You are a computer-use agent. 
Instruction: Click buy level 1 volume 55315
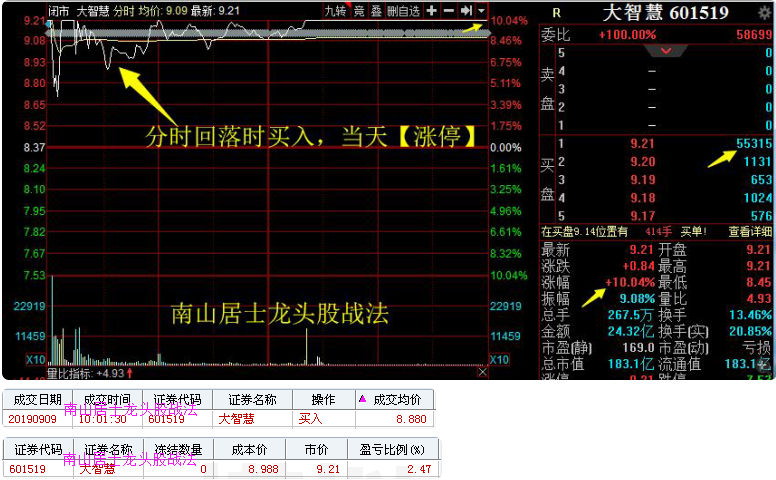[754, 144]
